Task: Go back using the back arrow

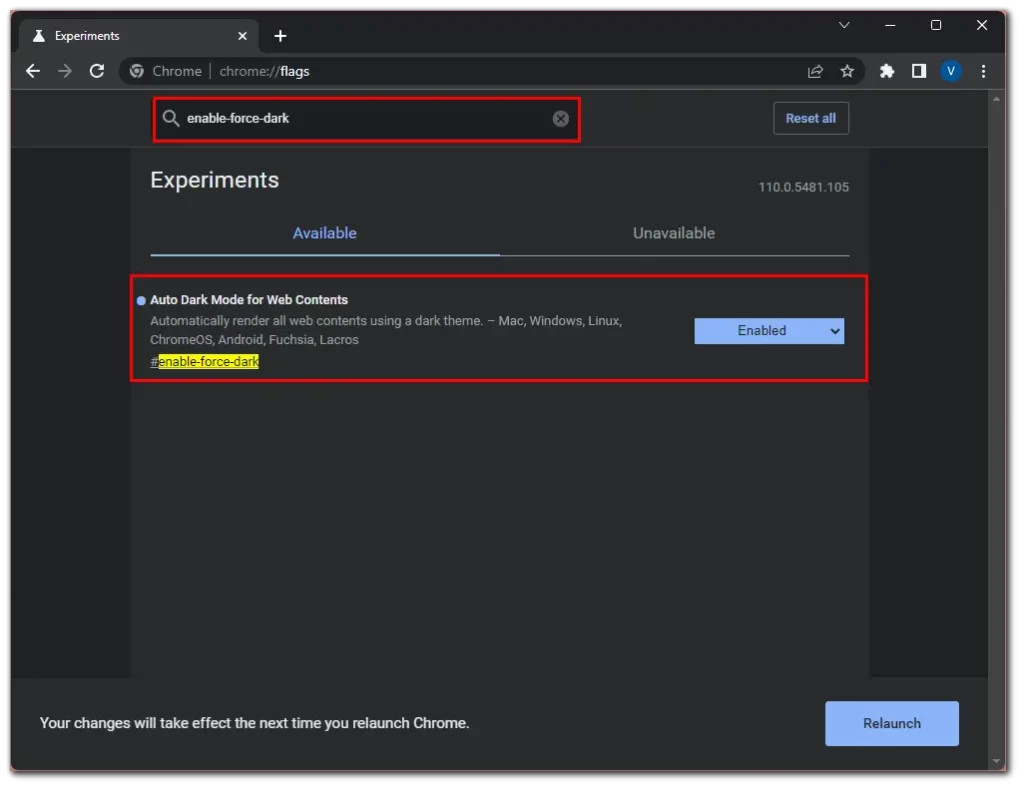Action: coord(33,71)
